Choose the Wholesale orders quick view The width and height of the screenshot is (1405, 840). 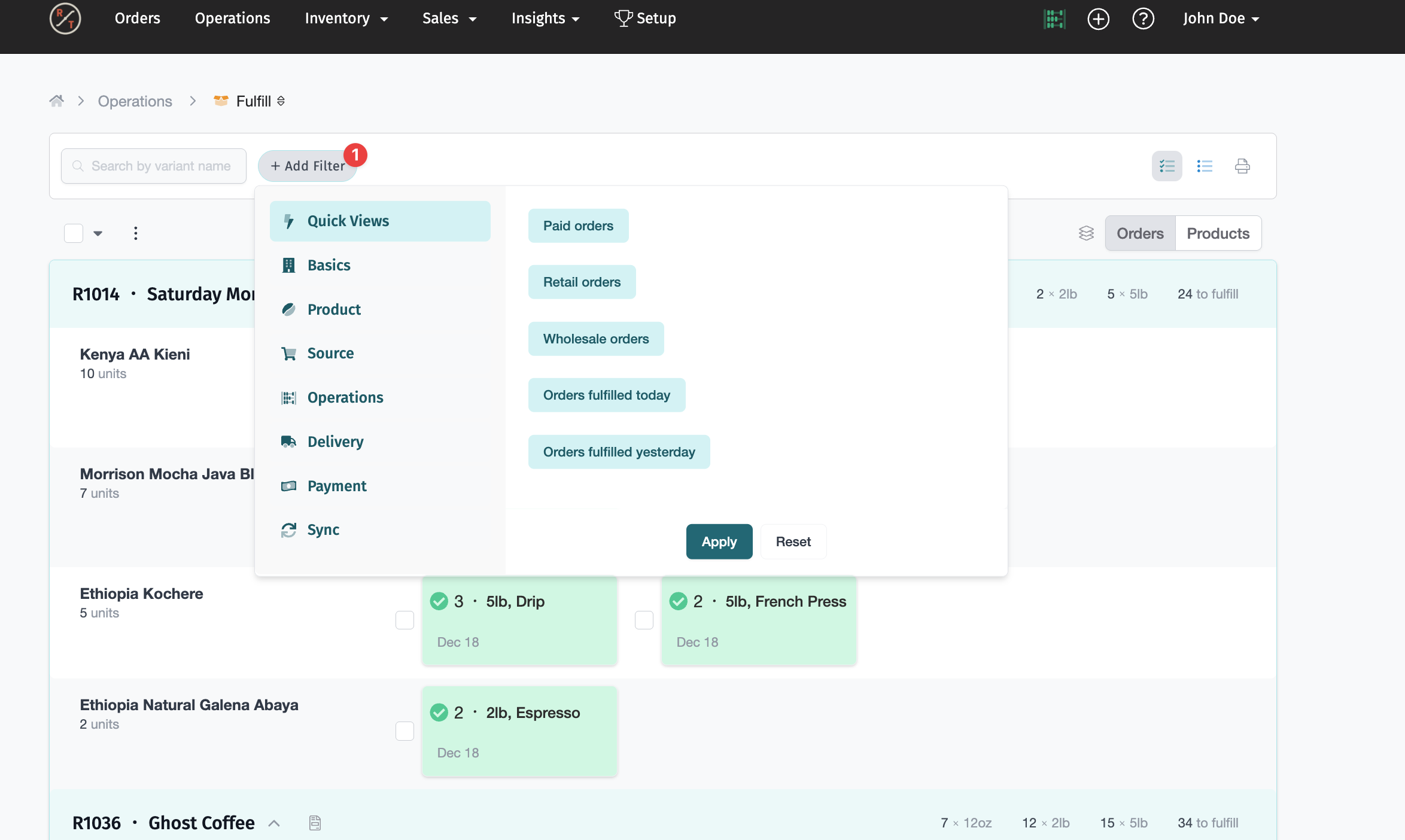[595, 339]
